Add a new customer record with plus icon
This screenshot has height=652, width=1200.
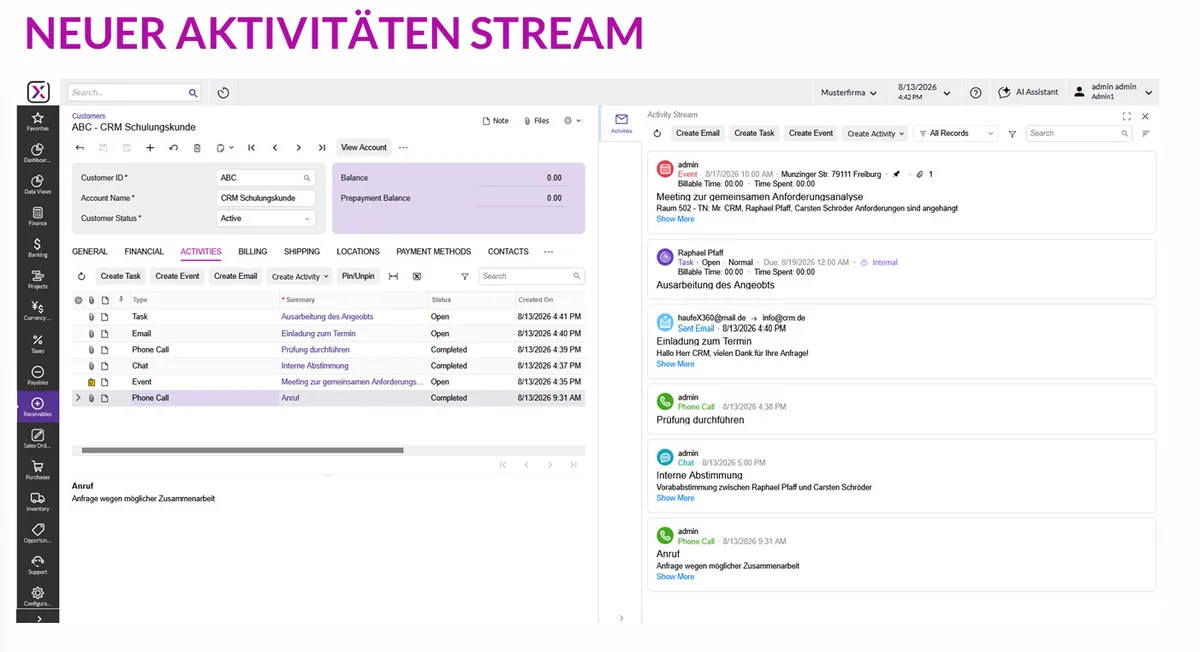point(150,148)
